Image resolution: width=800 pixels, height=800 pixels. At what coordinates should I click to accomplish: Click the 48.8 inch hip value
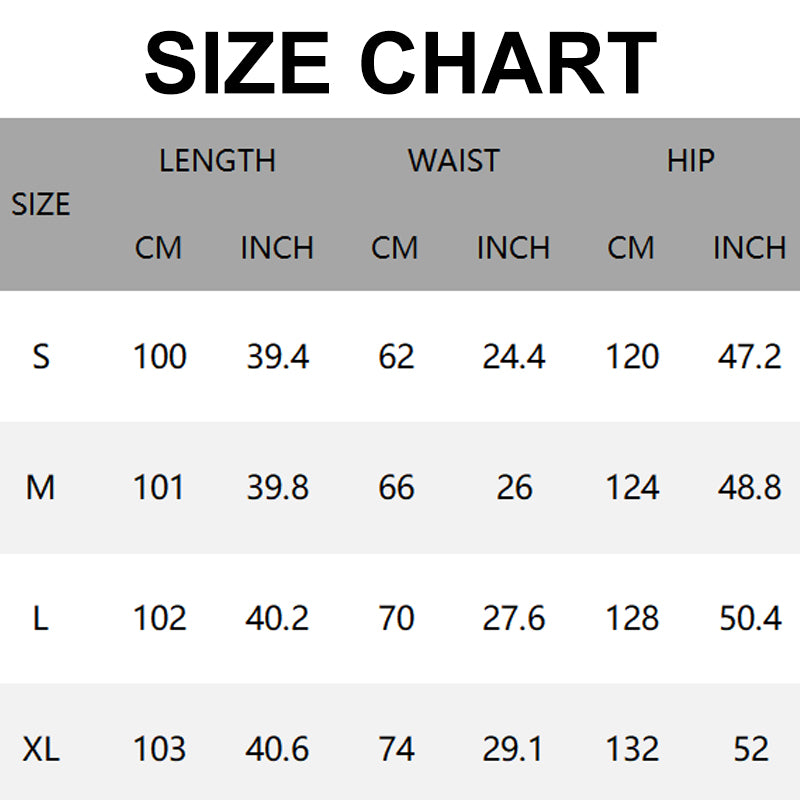click(x=749, y=487)
